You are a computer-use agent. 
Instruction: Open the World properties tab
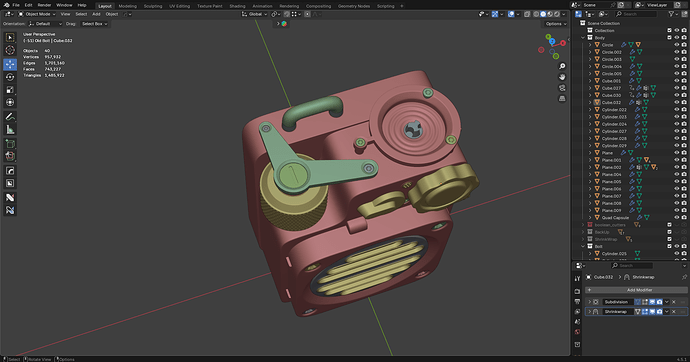pyautogui.click(x=577, y=332)
